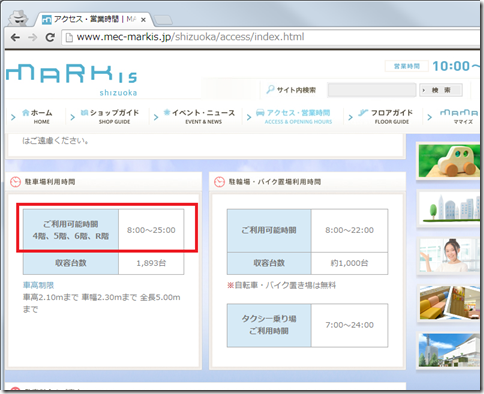Screen dimensions: 484x394
Task: Click the 8:00～25:00 parking hours cell
Action: [x=151, y=230]
